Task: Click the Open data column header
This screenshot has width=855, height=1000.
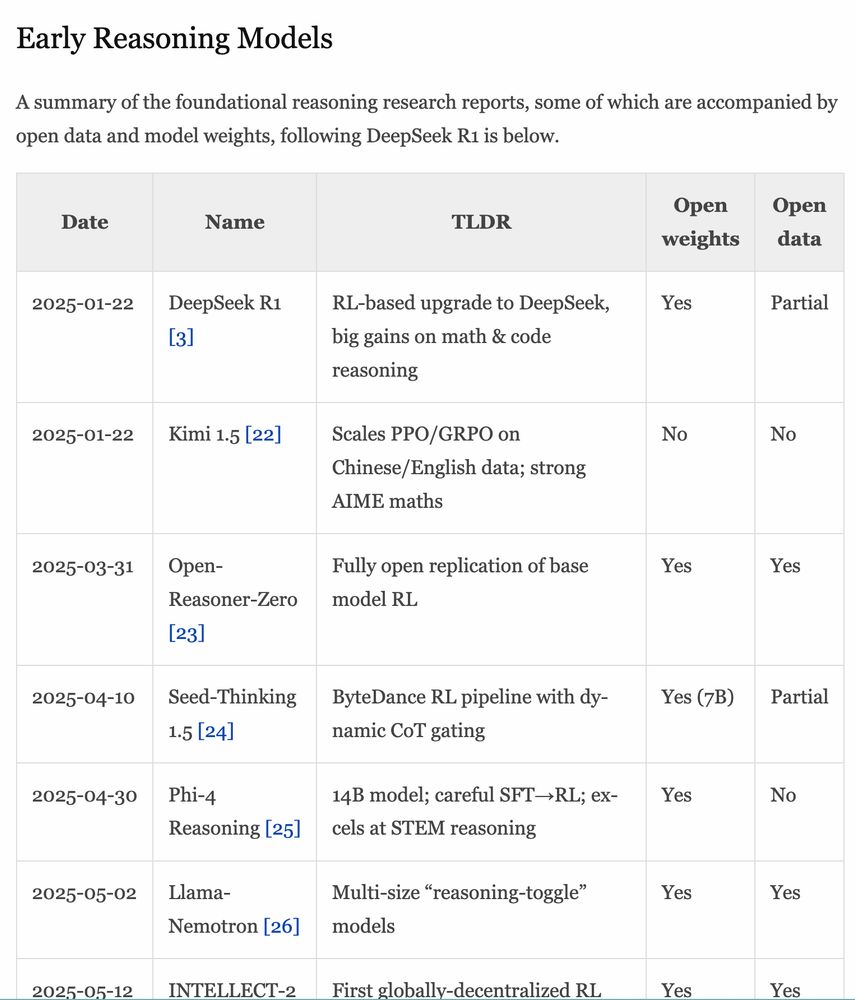Action: click(799, 222)
